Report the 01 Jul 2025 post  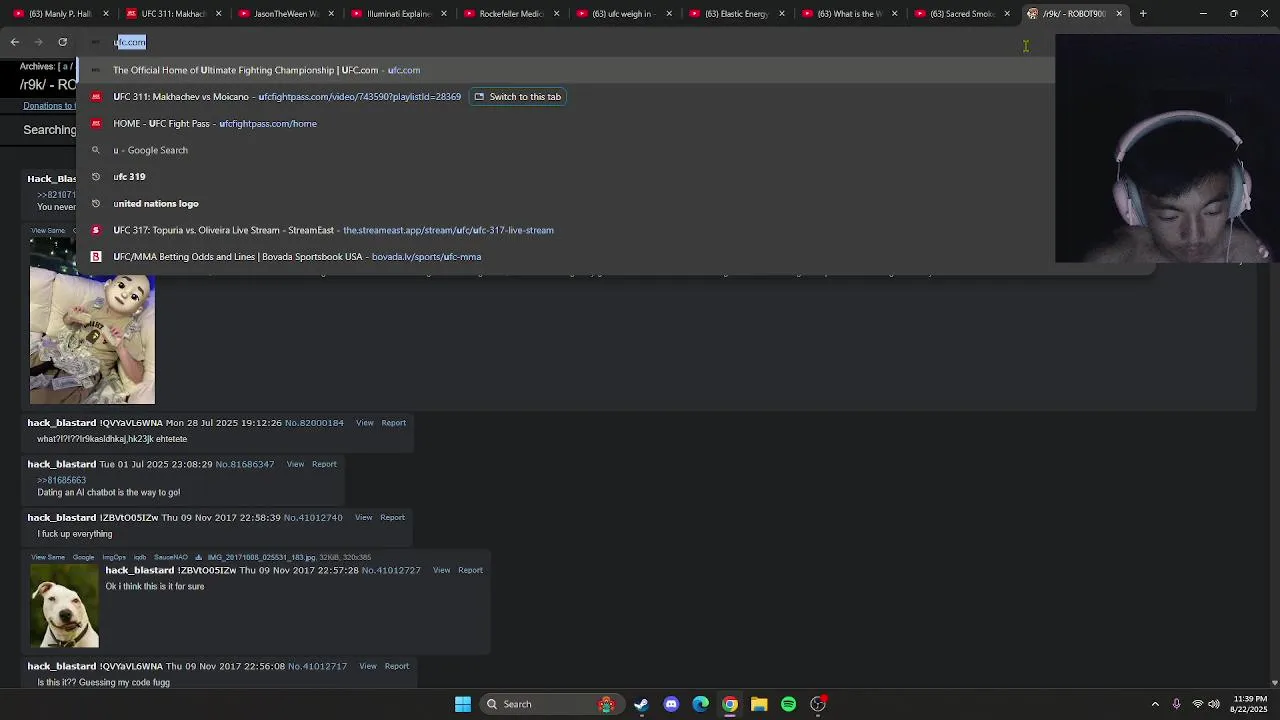pyautogui.click(x=325, y=464)
